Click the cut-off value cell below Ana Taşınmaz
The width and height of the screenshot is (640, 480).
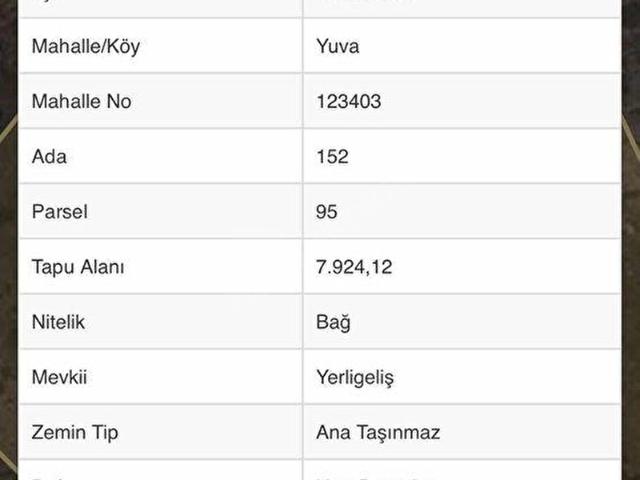point(460,470)
